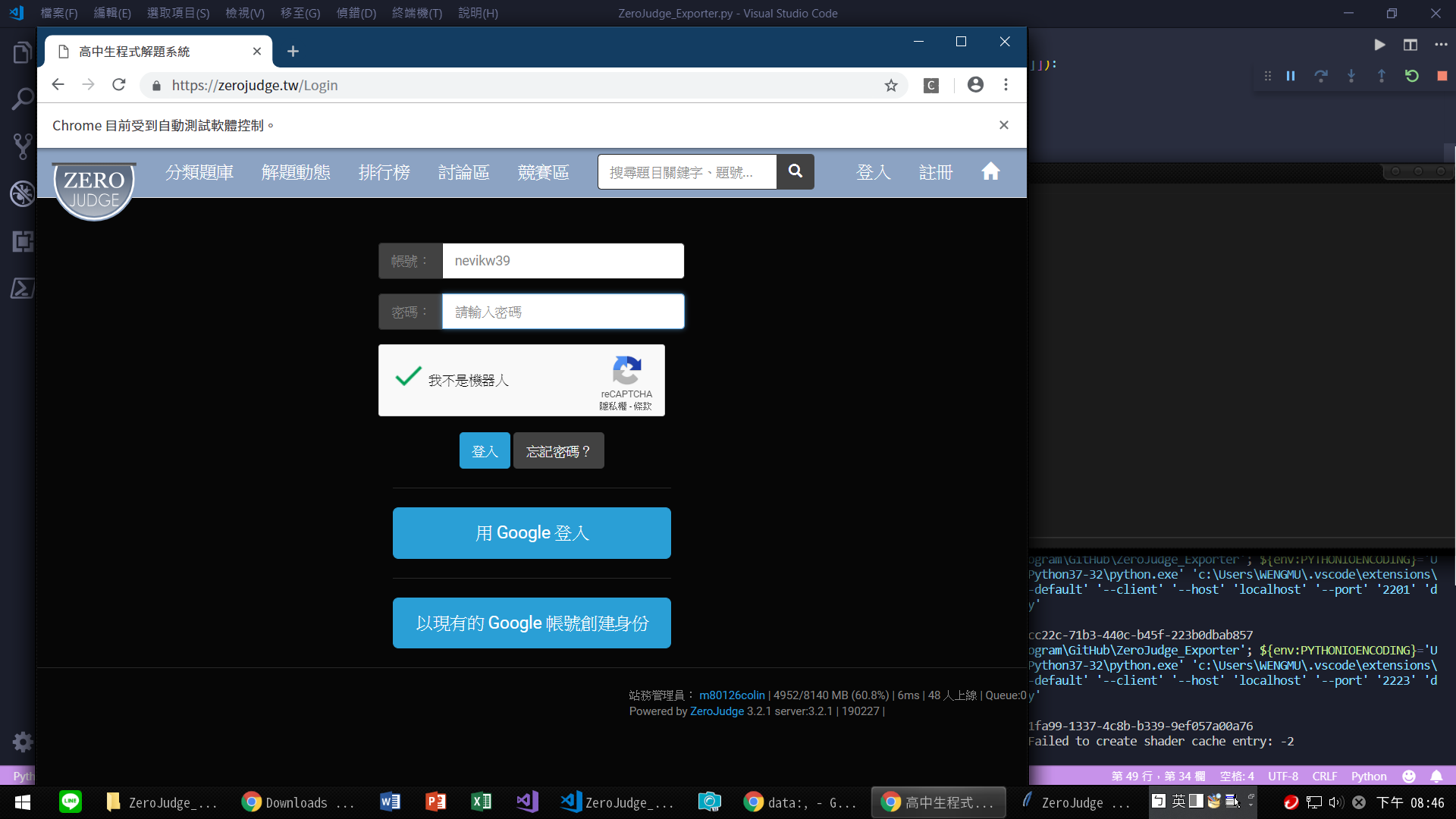The width and height of the screenshot is (1456, 819).
Task: Click the 登入 login button
Action: tap(484, 451)
